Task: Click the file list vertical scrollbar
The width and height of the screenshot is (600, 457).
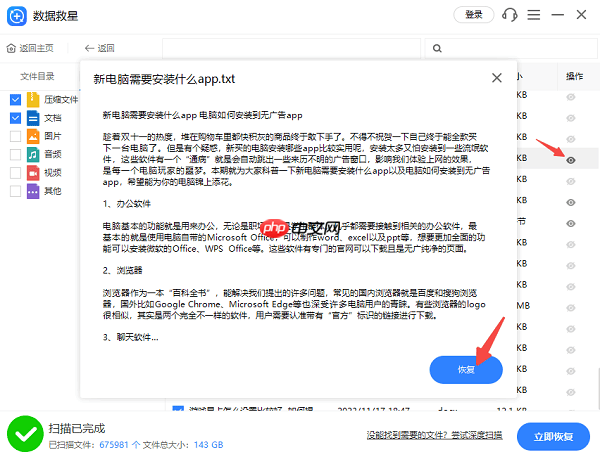Action: click(x=598, y=387)
